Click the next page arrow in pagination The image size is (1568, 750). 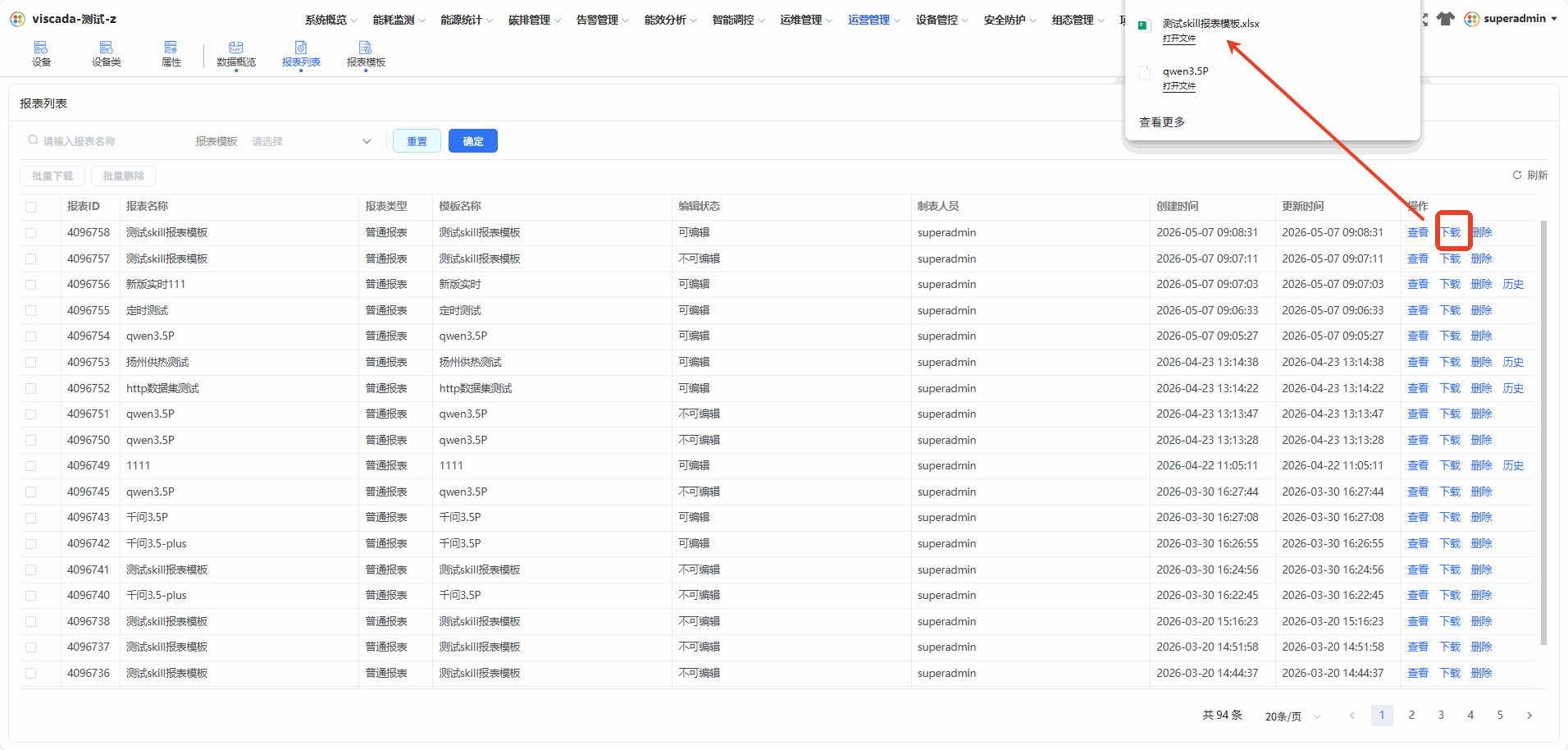[1529, 716]
